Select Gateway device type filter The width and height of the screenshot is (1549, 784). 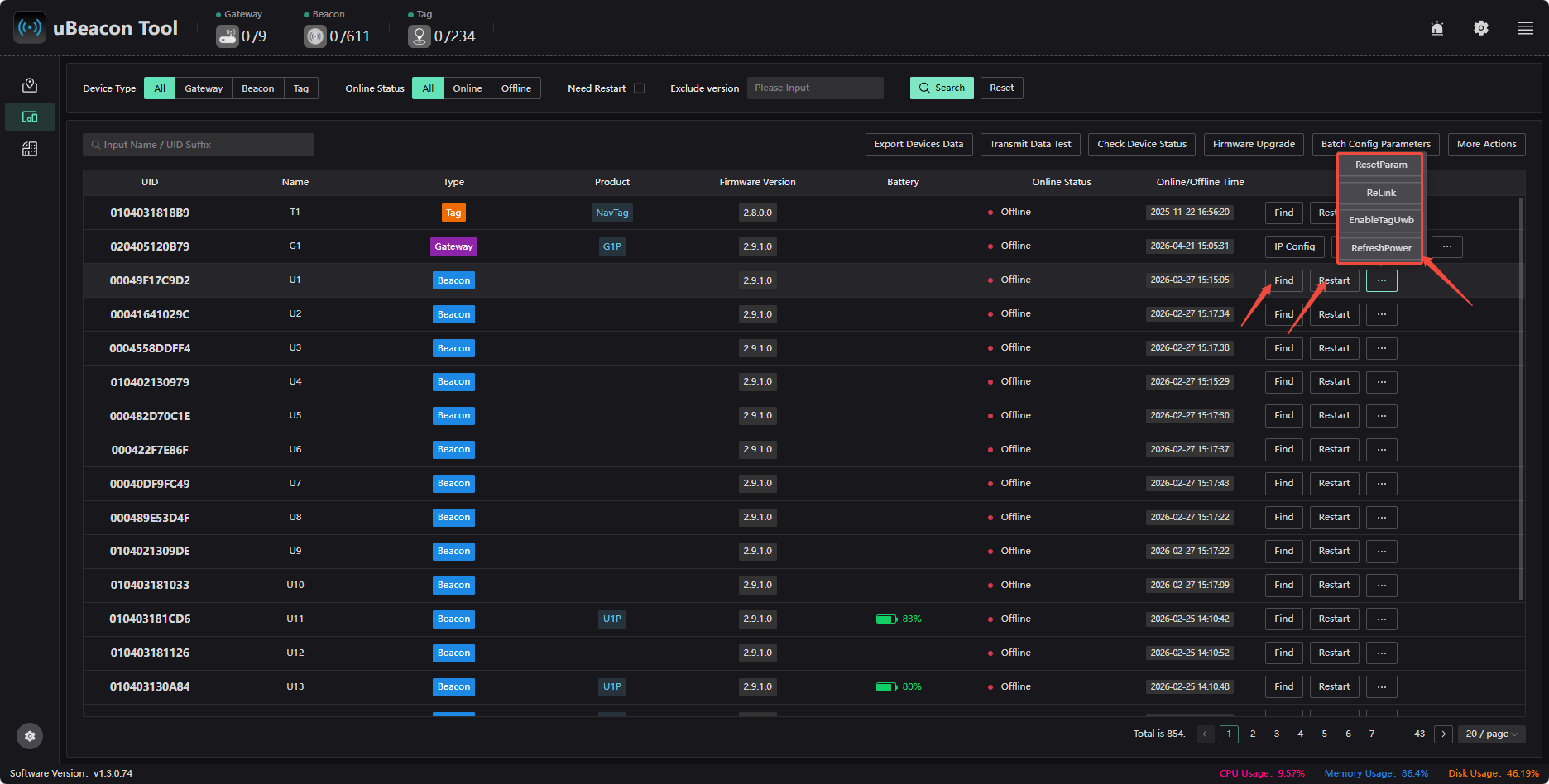[x=204, y=88]
